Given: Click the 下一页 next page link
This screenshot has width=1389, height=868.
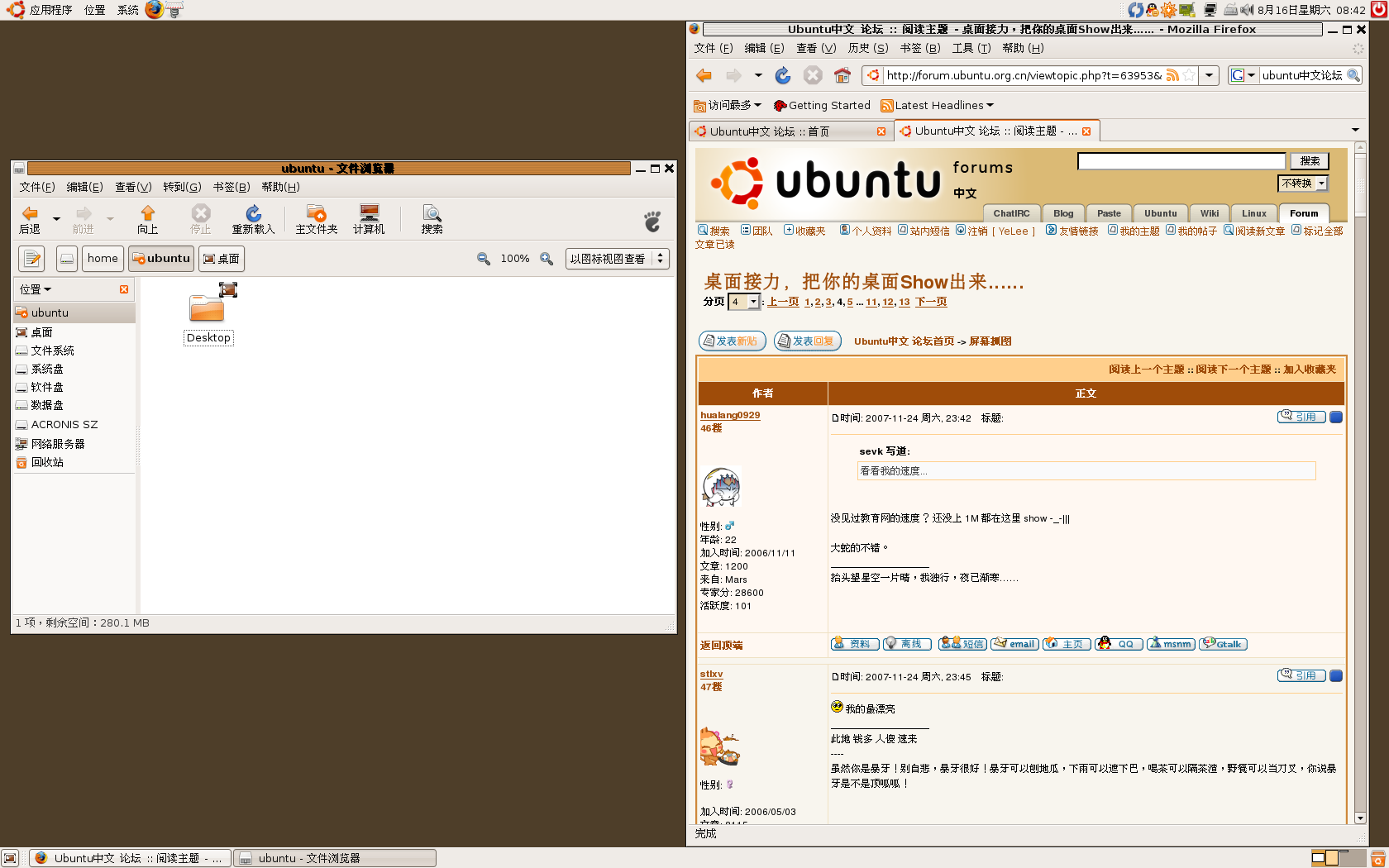Looking at the screenshot, I should (x=931, y=302).
